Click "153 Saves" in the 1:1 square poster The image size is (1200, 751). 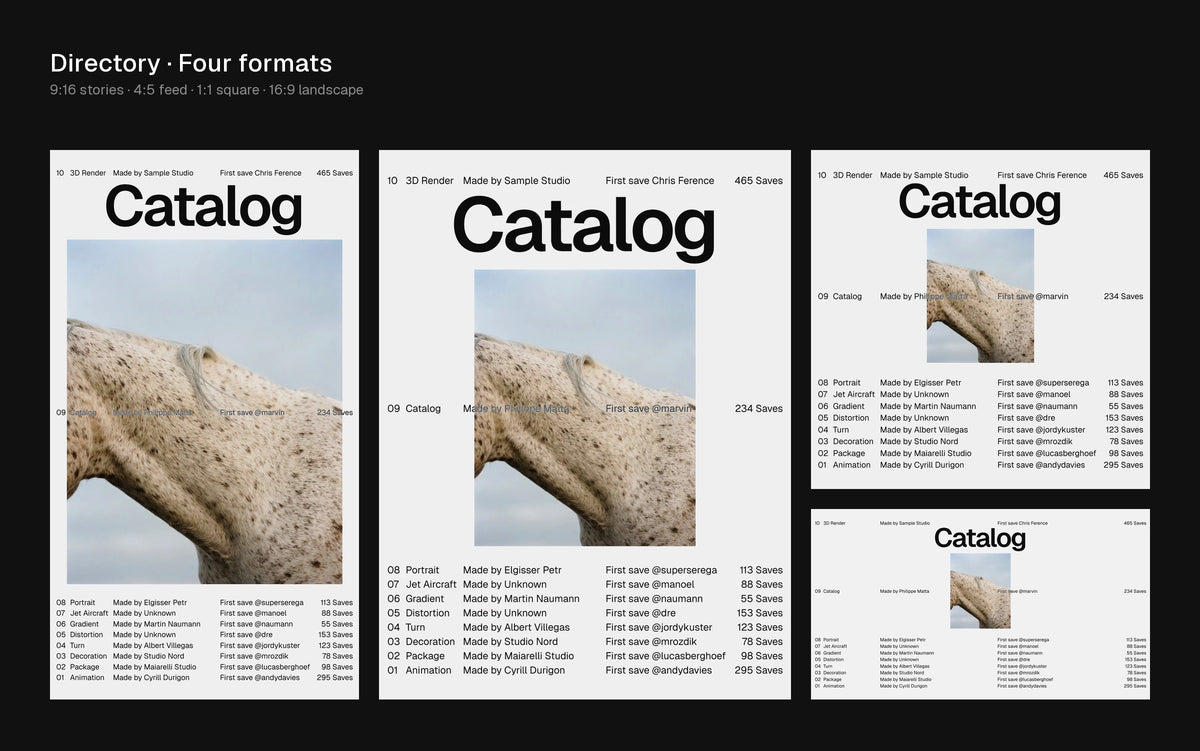[1124, 418]
